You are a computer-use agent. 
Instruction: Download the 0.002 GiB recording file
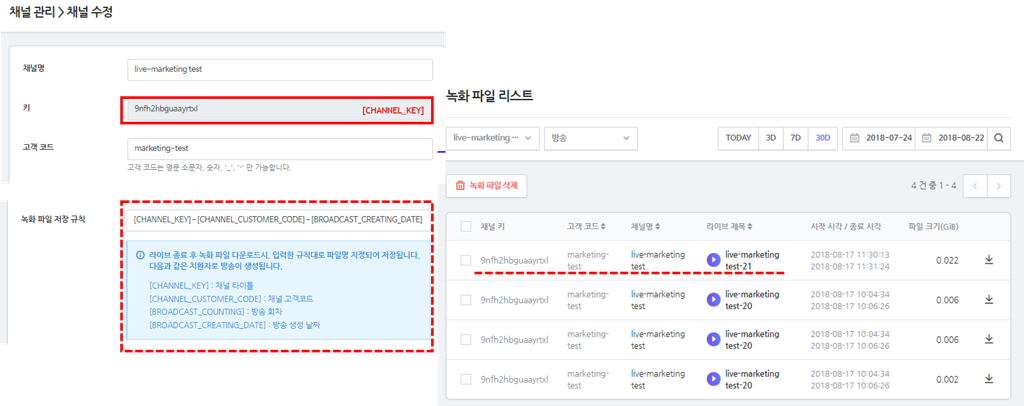point(989,379)
